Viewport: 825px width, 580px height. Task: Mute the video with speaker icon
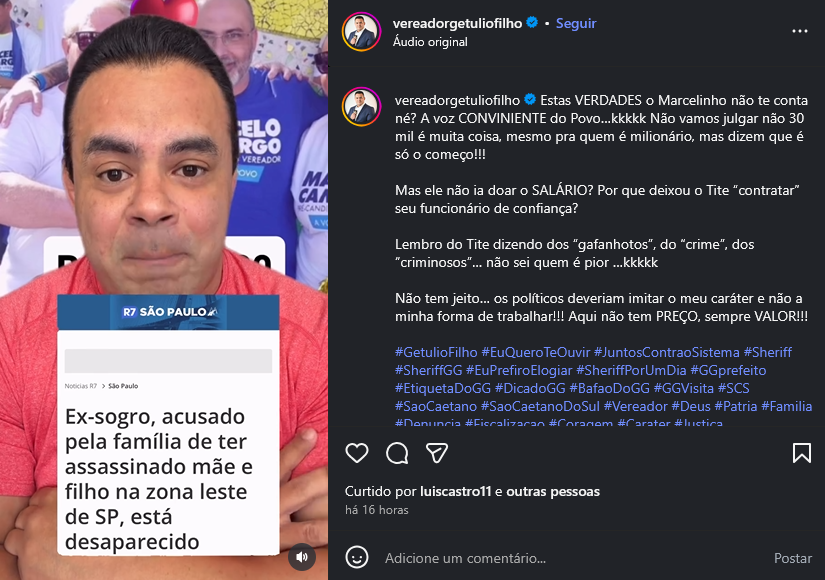pos(302,557)
